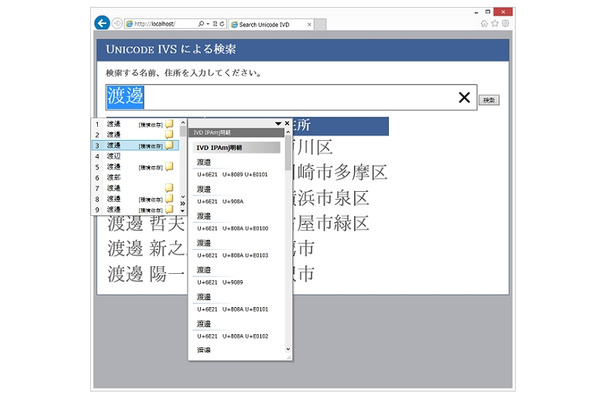Click the comment icon on candidate 8

(x=169, y=199)
